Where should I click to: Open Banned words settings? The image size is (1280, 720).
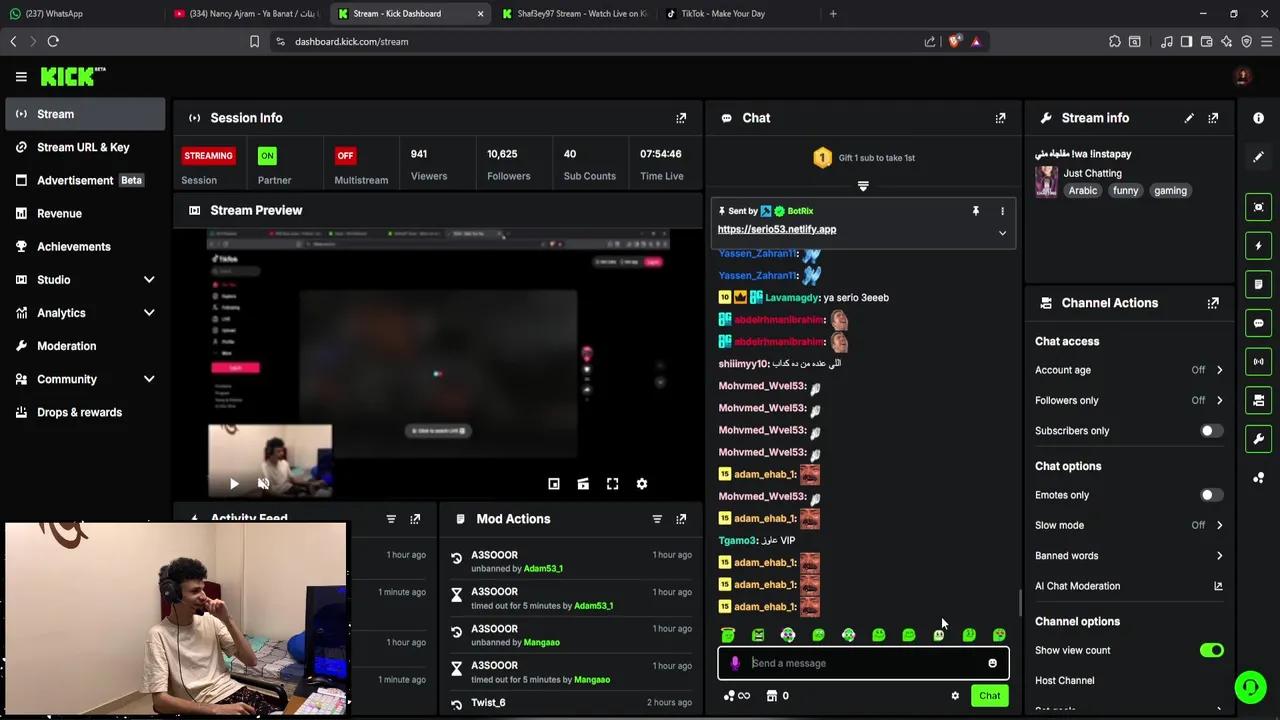tap(1129, 556)
